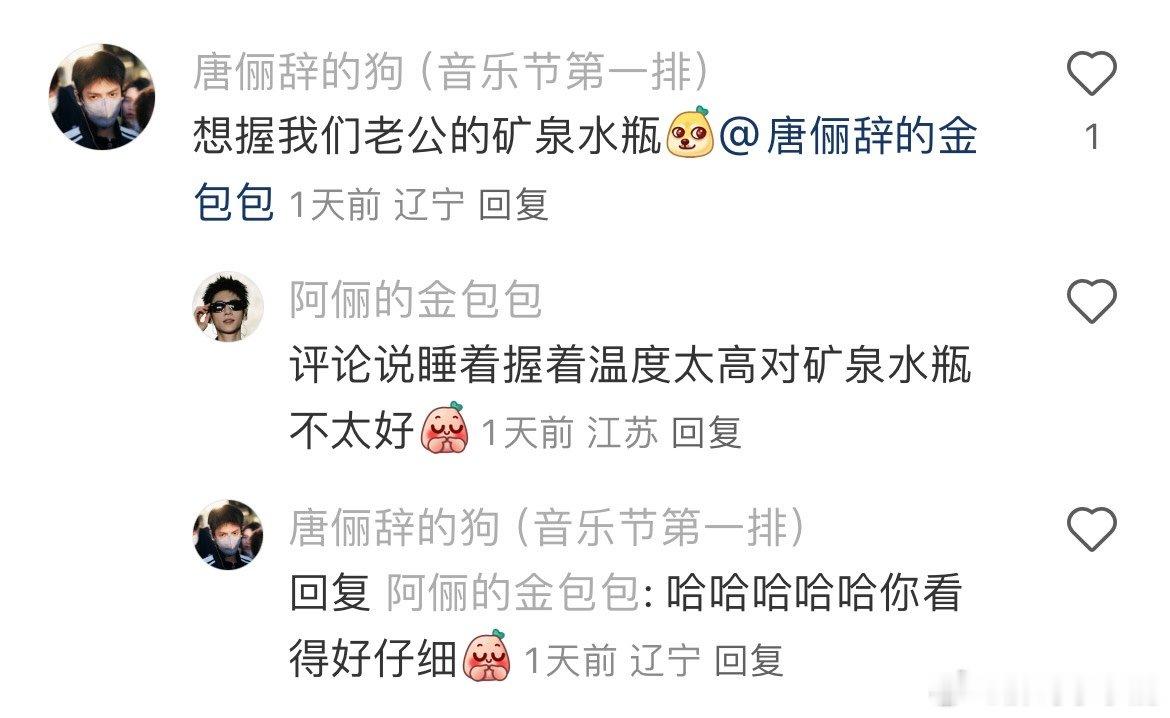Screen dimensions: 1170x718
Task: Open the sunglasses avatar of 阿俪的金包包
Action: (228, 308)
